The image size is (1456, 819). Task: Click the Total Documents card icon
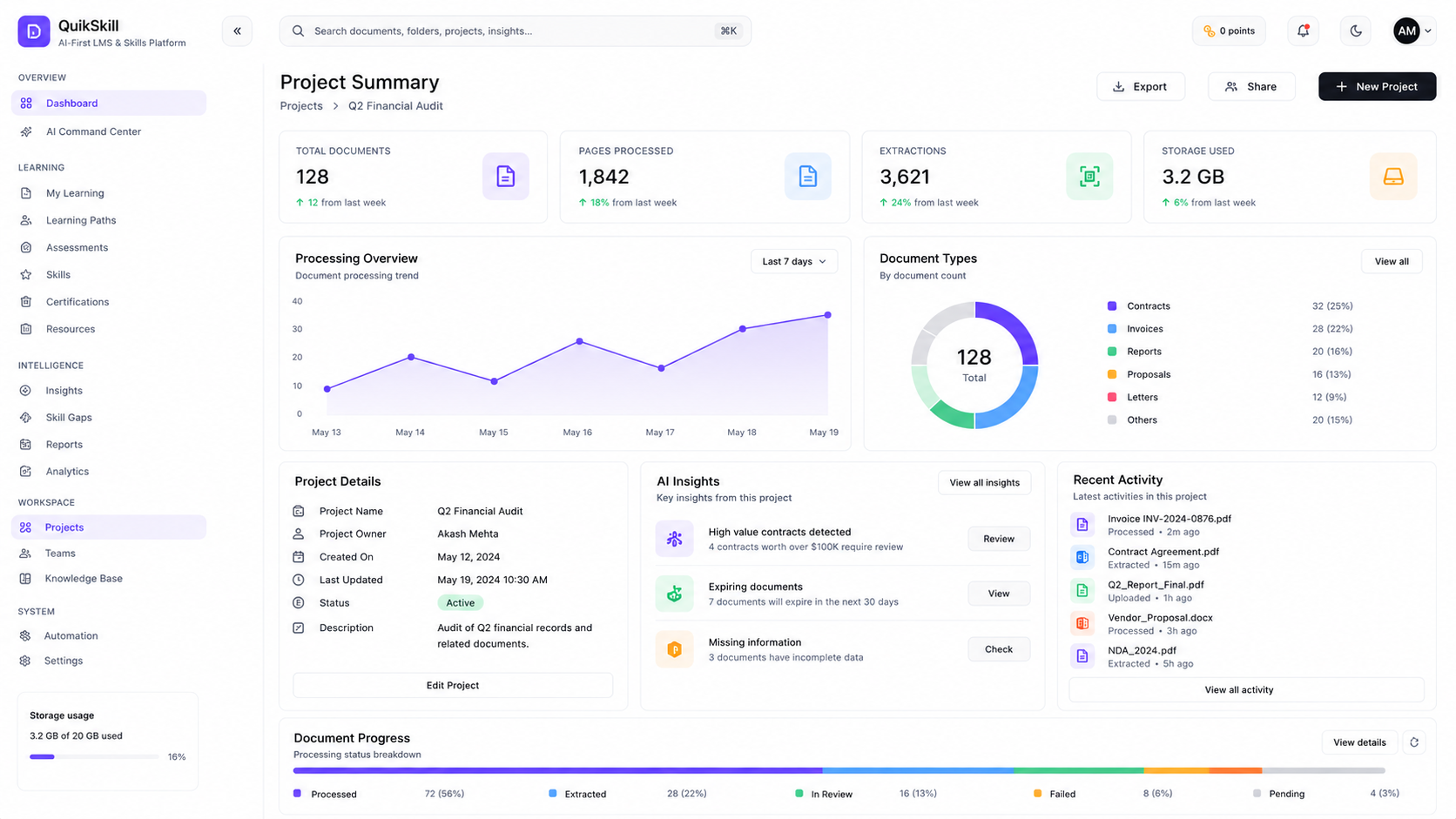(505, 177)
